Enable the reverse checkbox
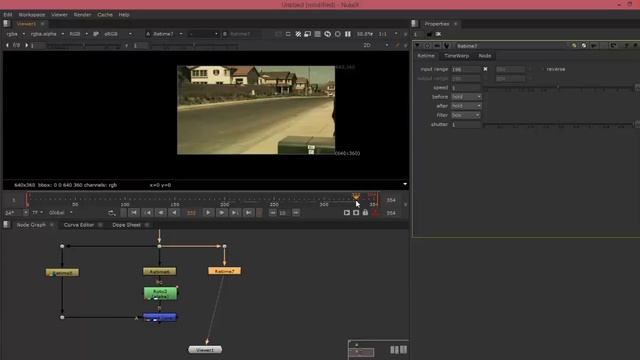Screen dimensions: 640x360 click(543, 69)
